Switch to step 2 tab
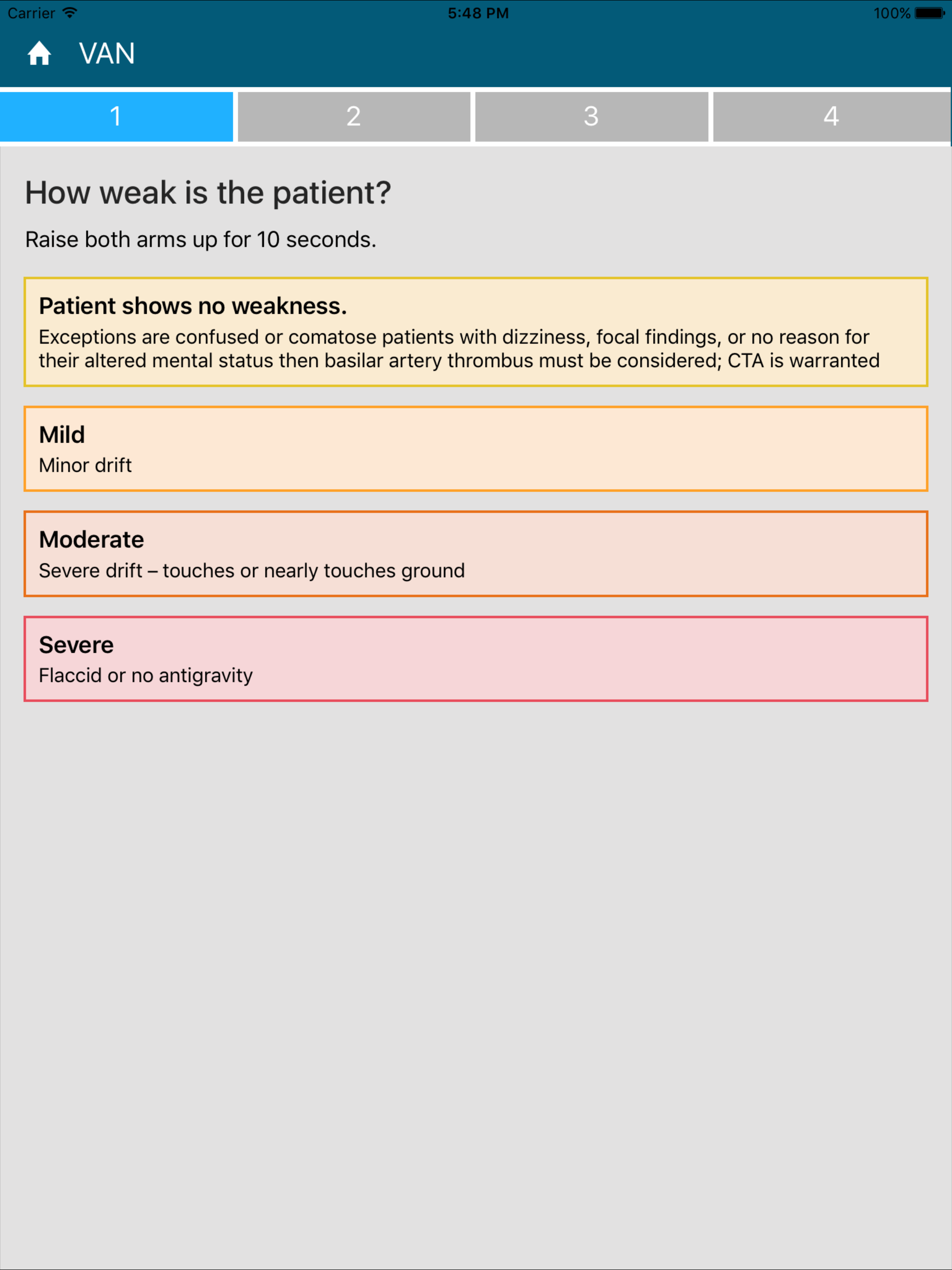Image resolution: width=952 pixels, height=1270 pixels. tap(354, 117)
